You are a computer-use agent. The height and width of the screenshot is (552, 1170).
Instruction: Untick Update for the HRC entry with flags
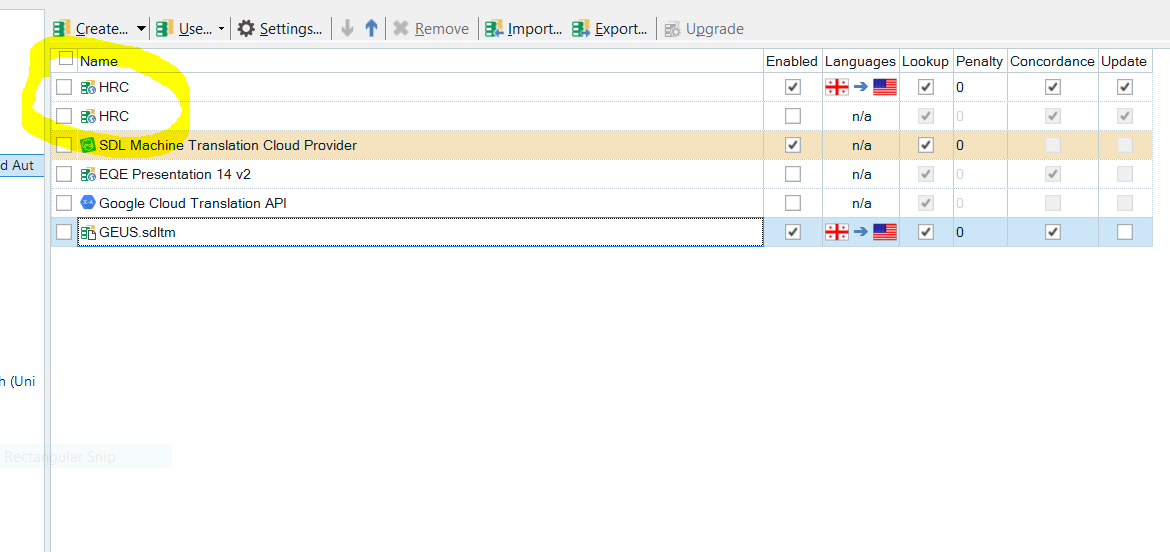click(x=1124, y=87)
